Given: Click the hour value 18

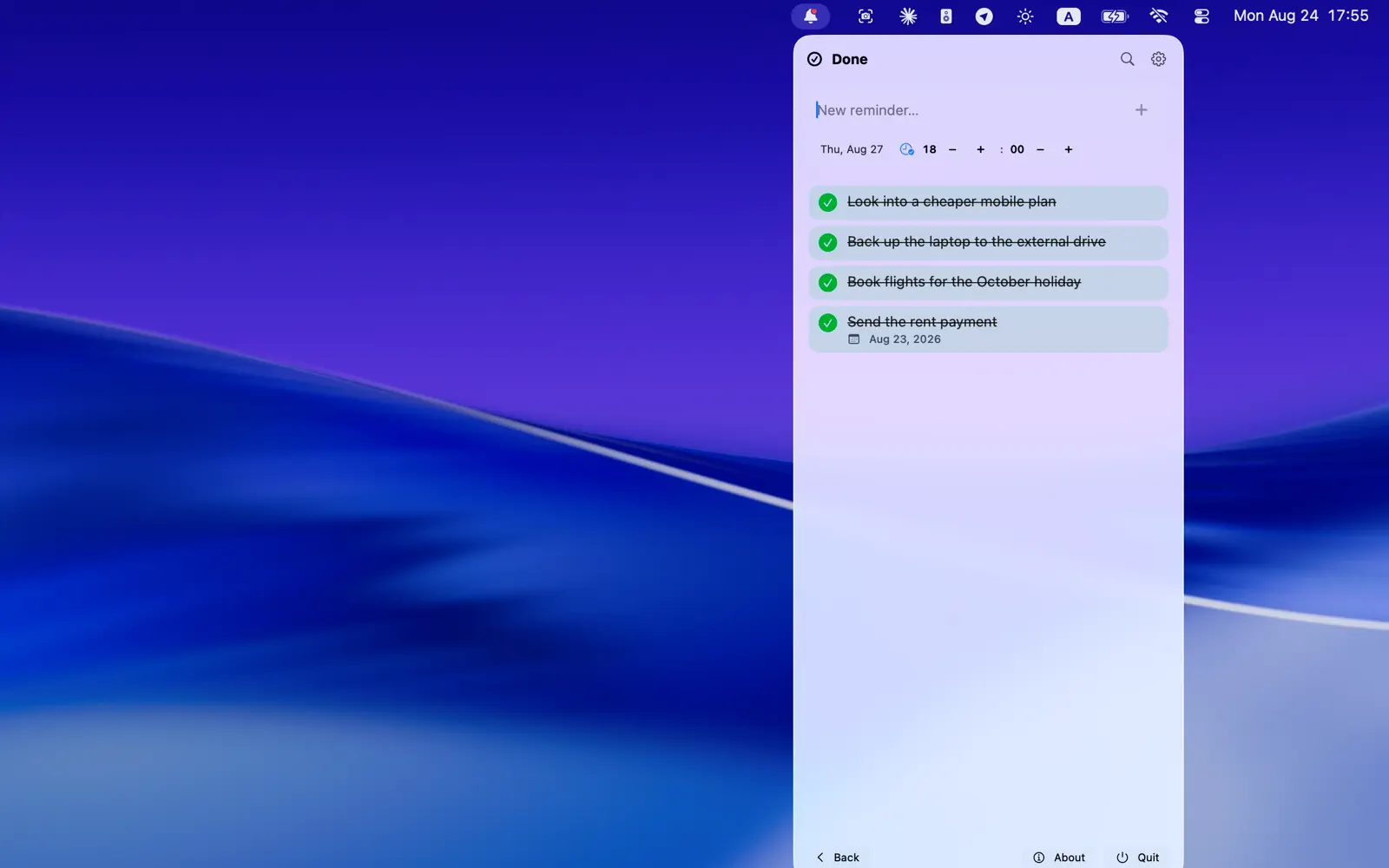Looking at the screenshot, I should point(930,149).
